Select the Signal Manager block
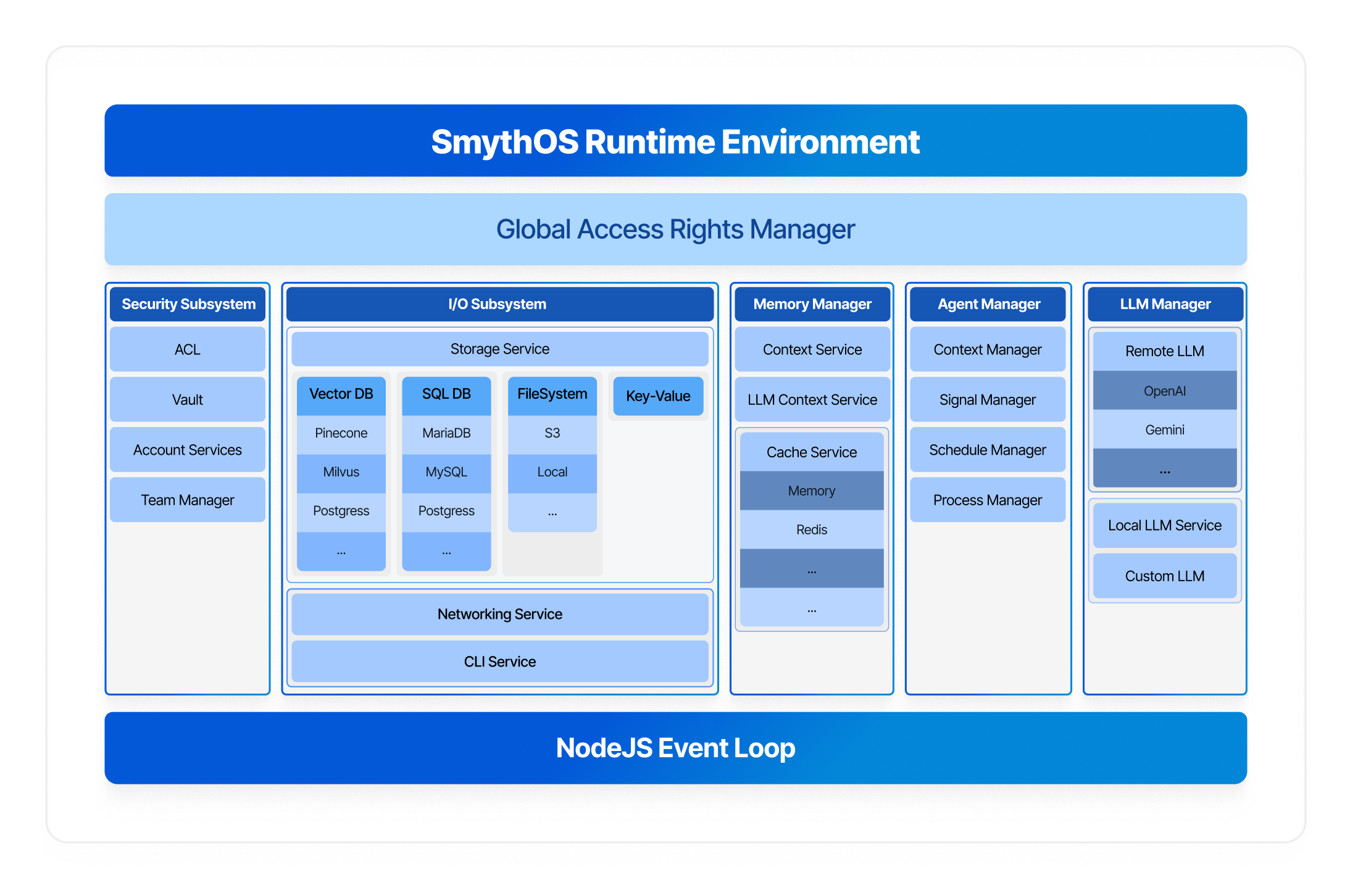 (987, 400)
